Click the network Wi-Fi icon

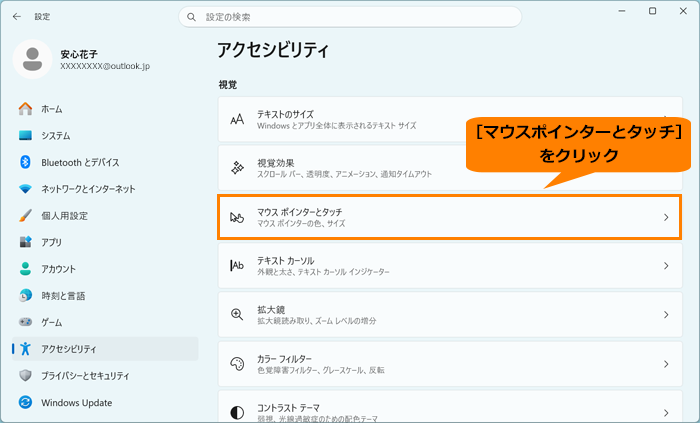click(x=25, y=189)
